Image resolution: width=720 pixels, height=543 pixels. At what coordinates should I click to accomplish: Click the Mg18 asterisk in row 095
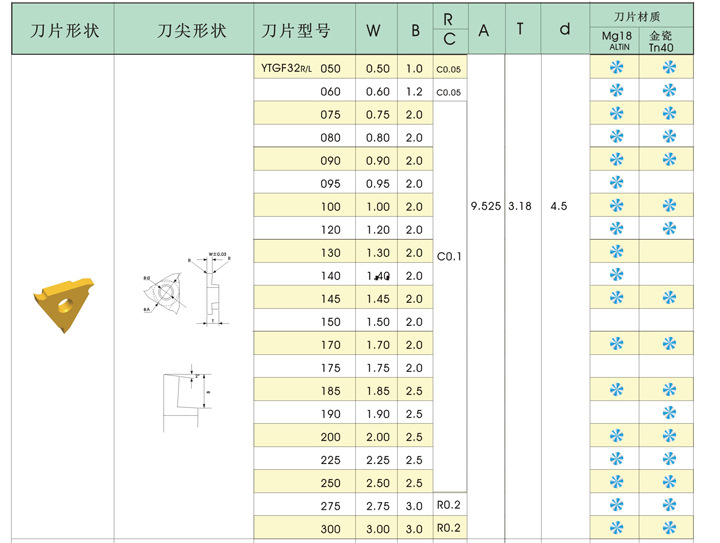tap(616, 182)
